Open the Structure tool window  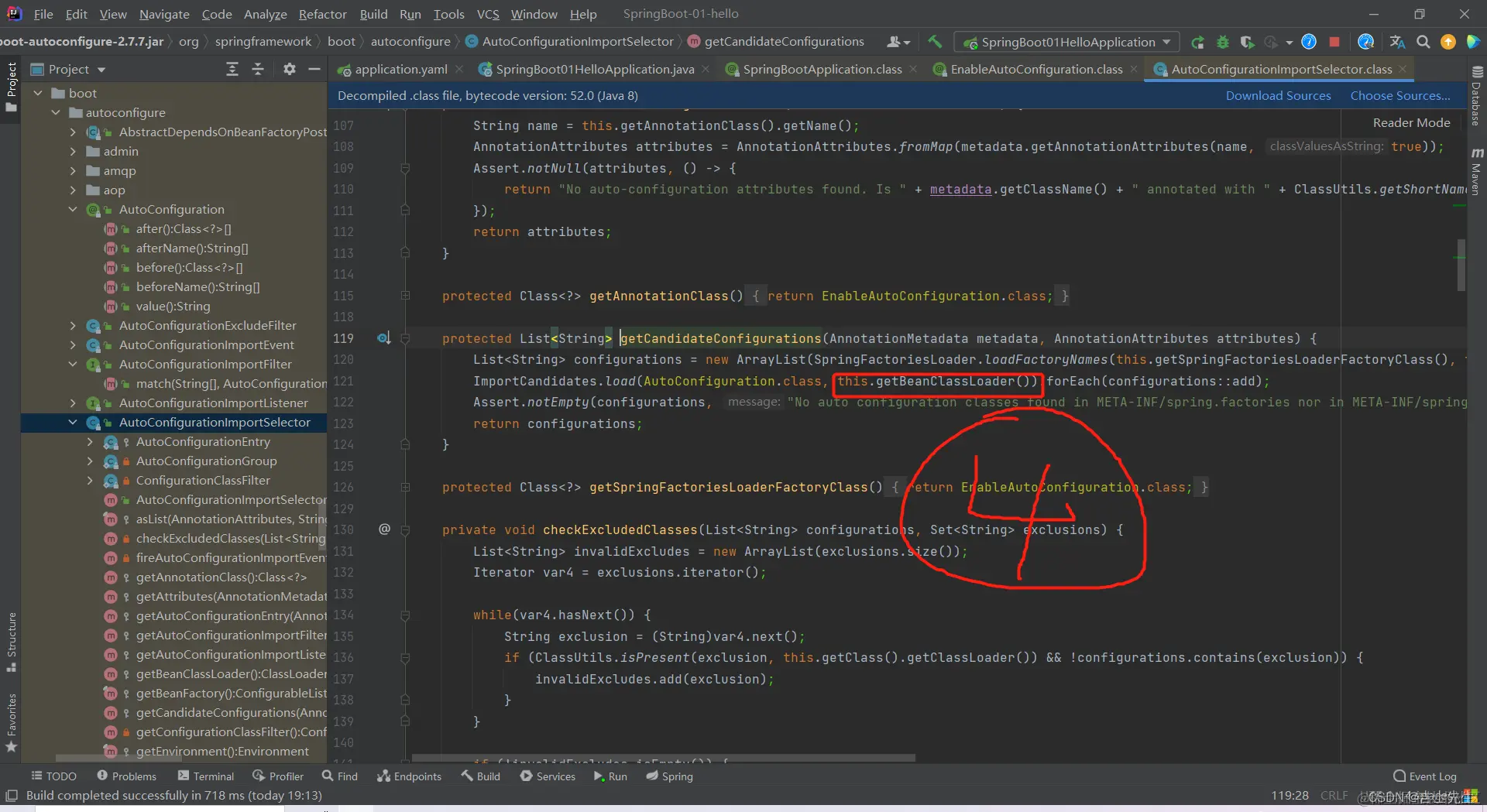(x=11, y=641)
